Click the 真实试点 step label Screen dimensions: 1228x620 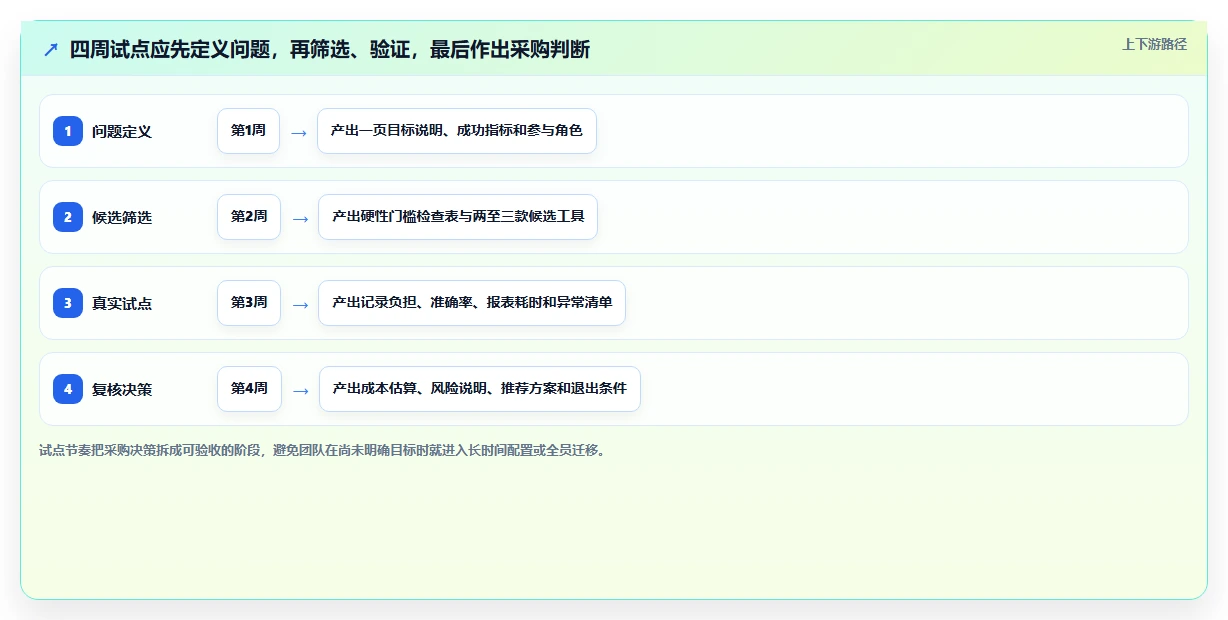pos(122,303)
